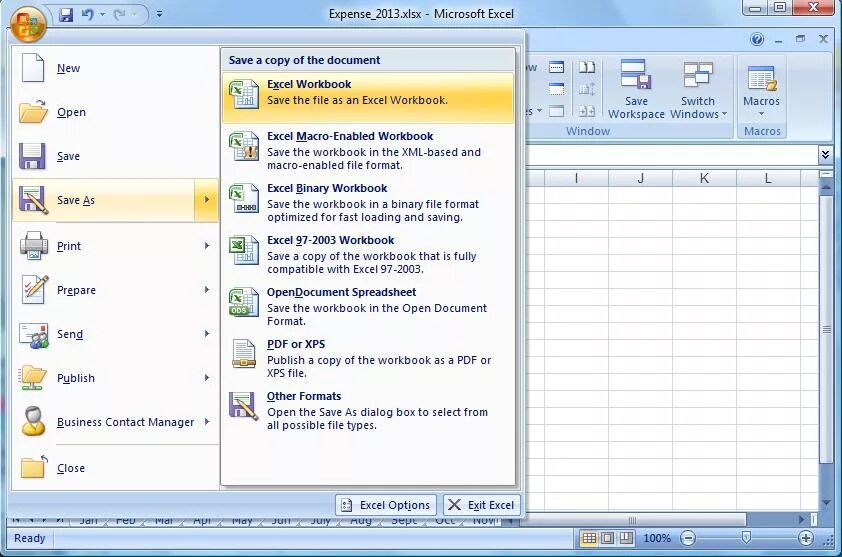Click the 100% zoom level indicator
842x557 pixels.
(x=657, y=538)
